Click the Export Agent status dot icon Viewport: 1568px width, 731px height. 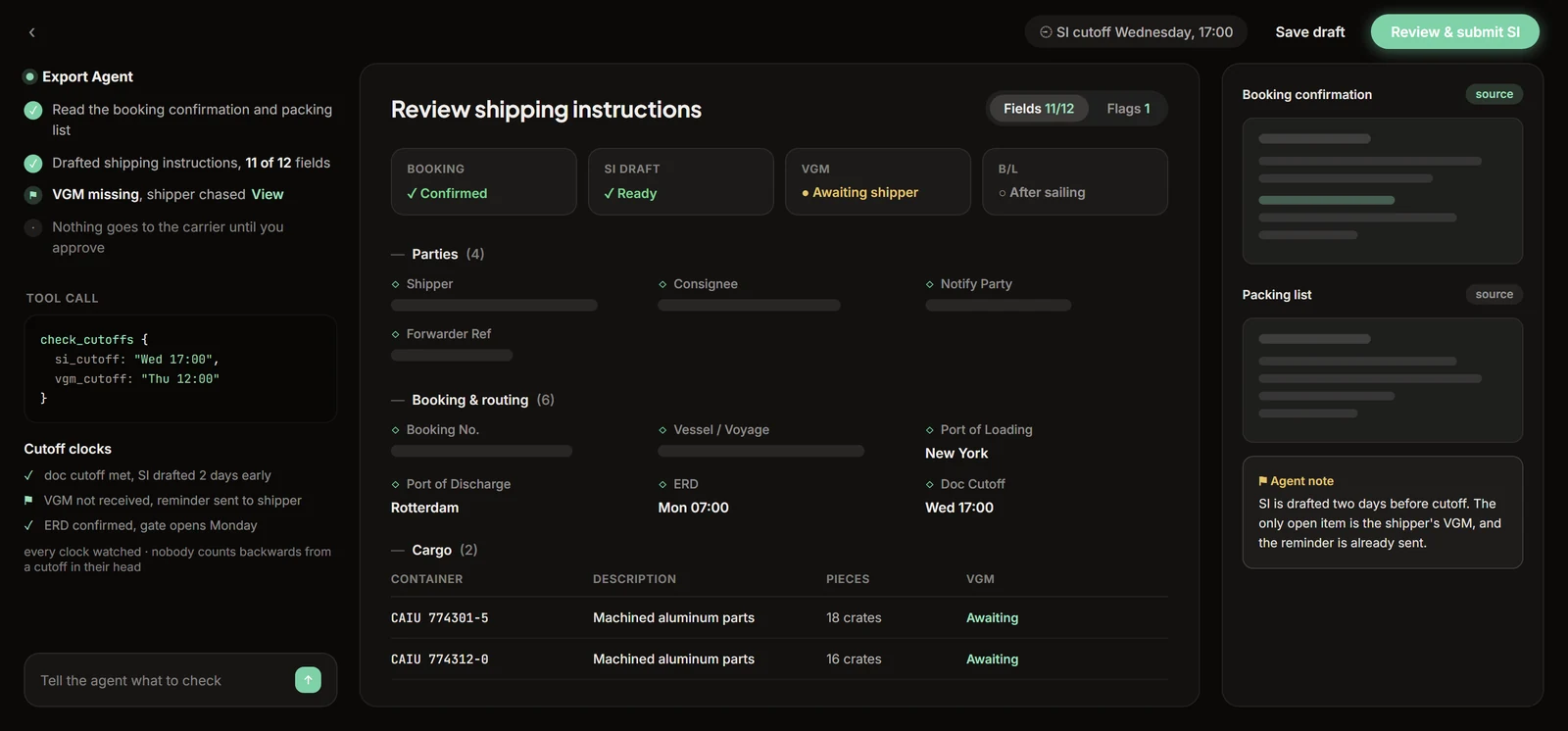pos(30,76)
